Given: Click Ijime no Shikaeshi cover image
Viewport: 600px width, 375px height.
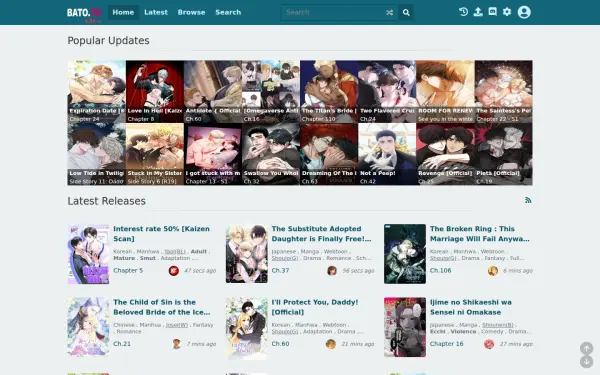Looking at the screenshot, I should tap(405, 327).
